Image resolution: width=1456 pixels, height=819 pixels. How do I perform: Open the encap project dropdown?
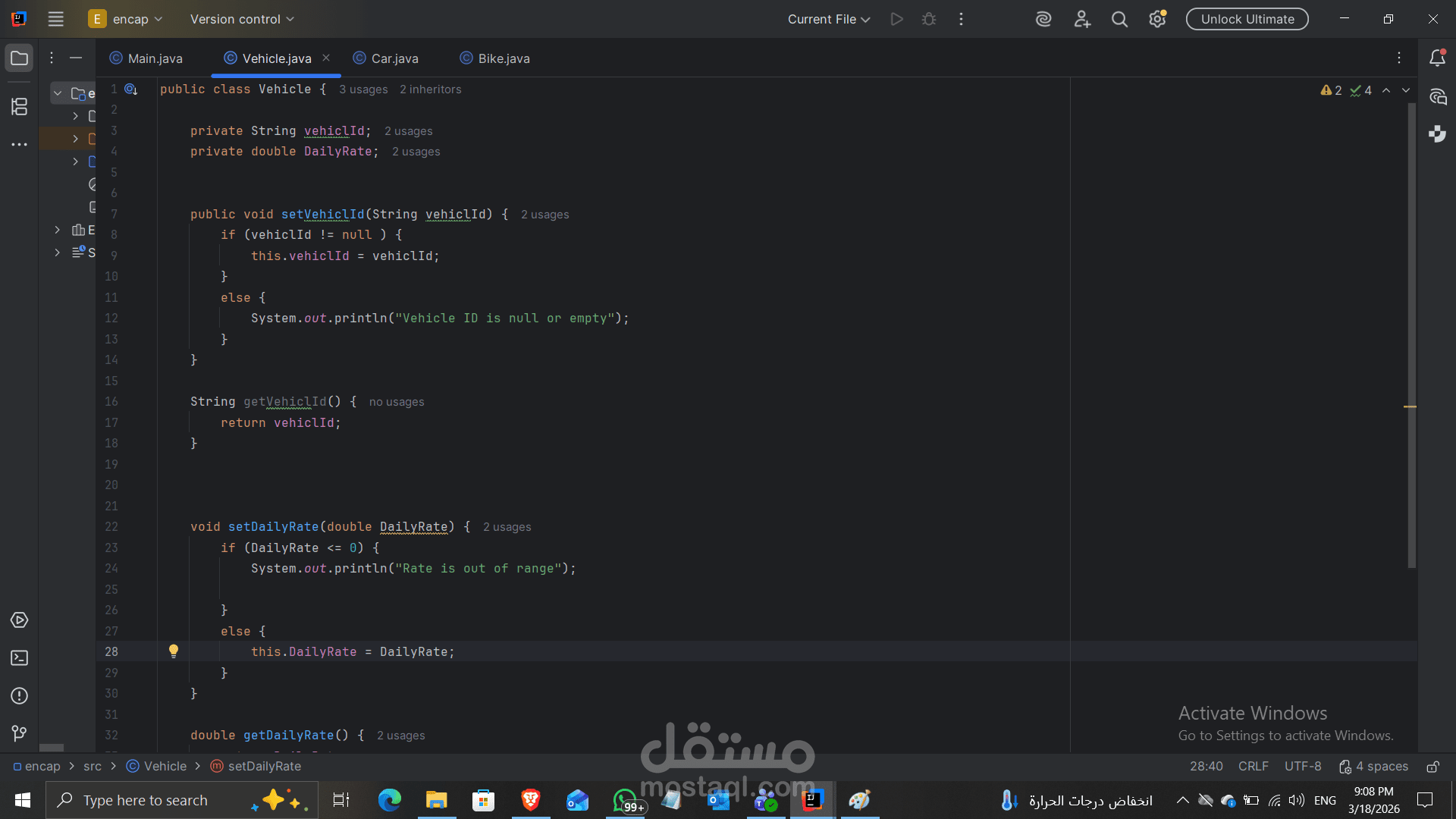pyautogui.click(x=126, y=19)
